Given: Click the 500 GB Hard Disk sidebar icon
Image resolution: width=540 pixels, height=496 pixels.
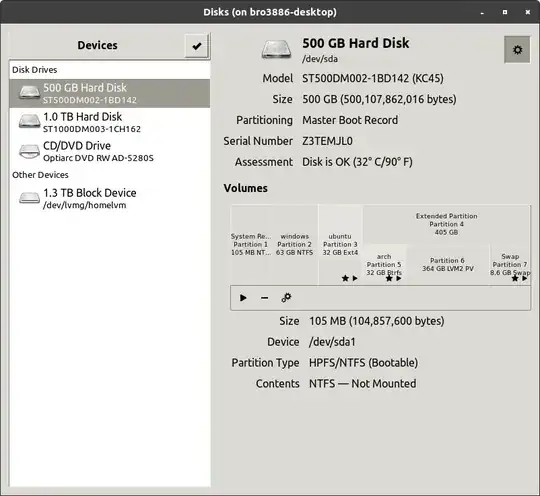Looking at the screenshot, I should click(29, 93).
